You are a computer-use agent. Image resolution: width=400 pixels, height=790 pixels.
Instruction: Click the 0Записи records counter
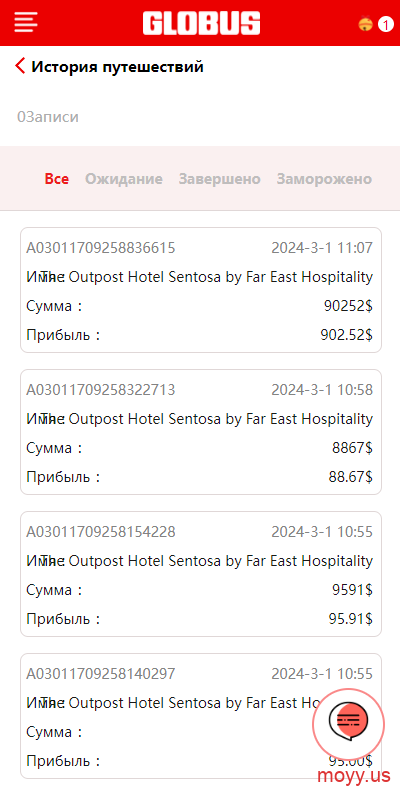(x=48, y=117)
